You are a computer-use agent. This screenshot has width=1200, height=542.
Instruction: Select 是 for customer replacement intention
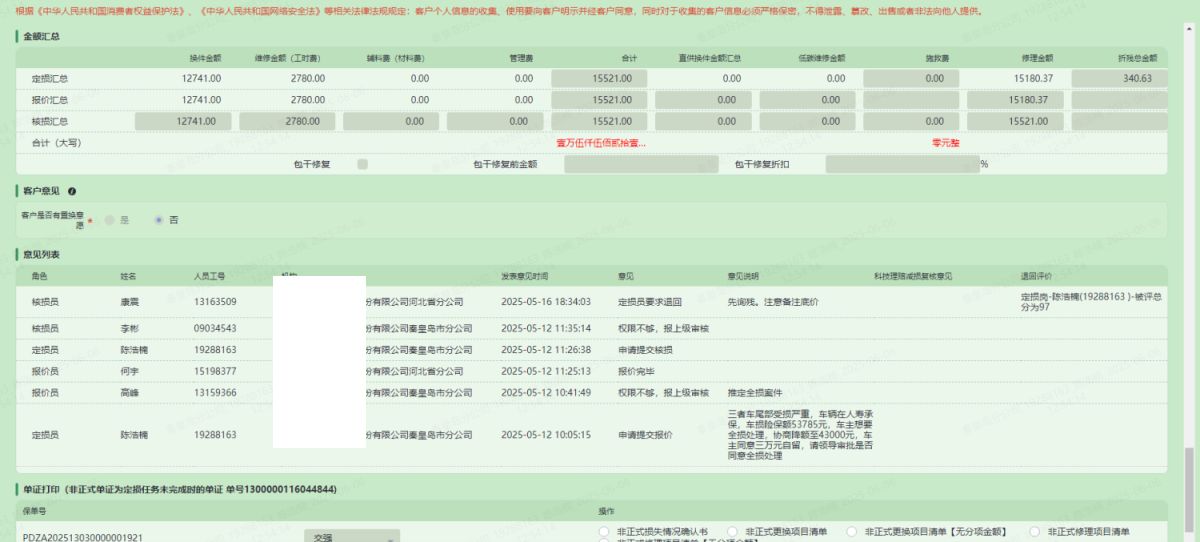(x=110, y=220)
